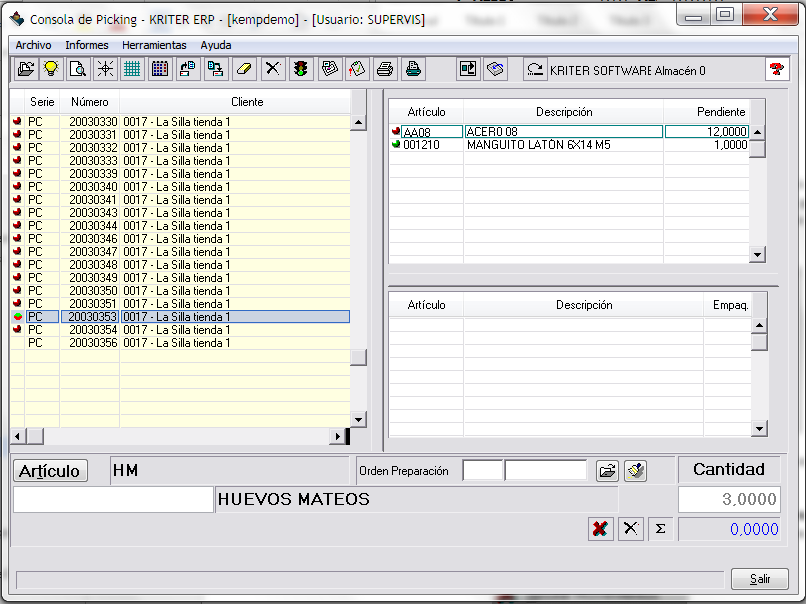Click the red X delete button
The image size is (806, 604).
pos(600,528)
